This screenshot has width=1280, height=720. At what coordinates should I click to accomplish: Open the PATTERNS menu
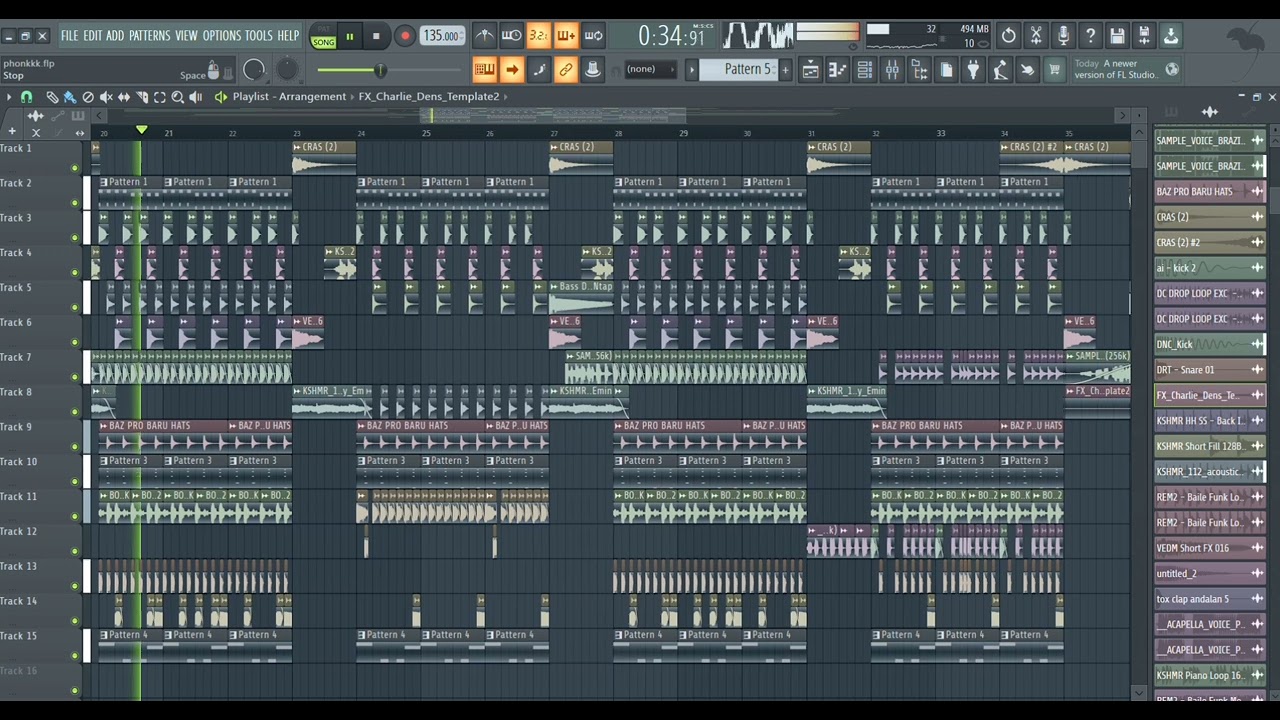tap(149, 36)
